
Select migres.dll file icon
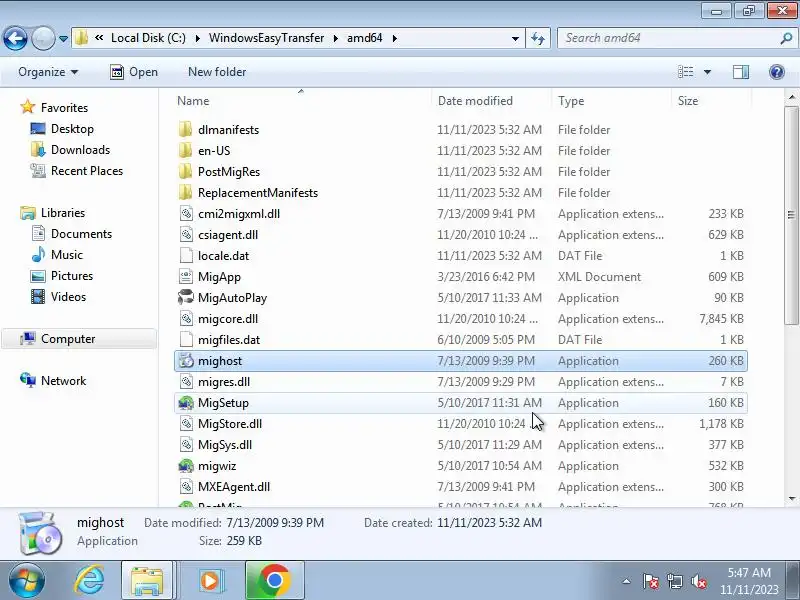[x=186, y=382]
